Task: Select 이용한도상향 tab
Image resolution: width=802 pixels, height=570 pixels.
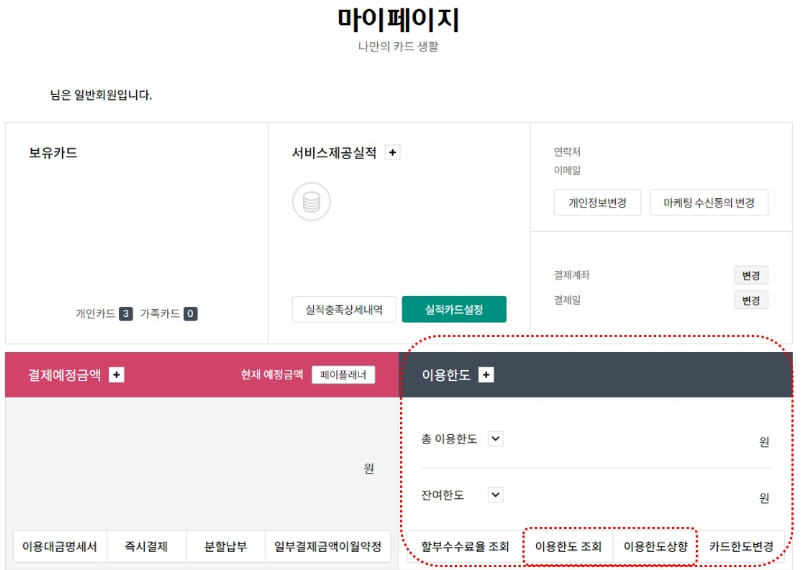Action: pyautogui.click(x=655, y=546)
